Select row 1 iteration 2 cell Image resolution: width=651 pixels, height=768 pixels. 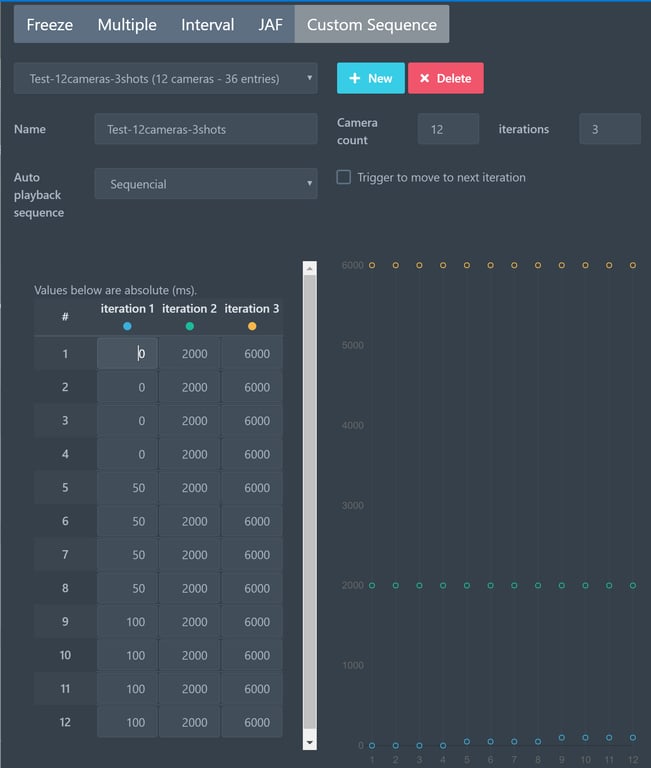point(190,354)
